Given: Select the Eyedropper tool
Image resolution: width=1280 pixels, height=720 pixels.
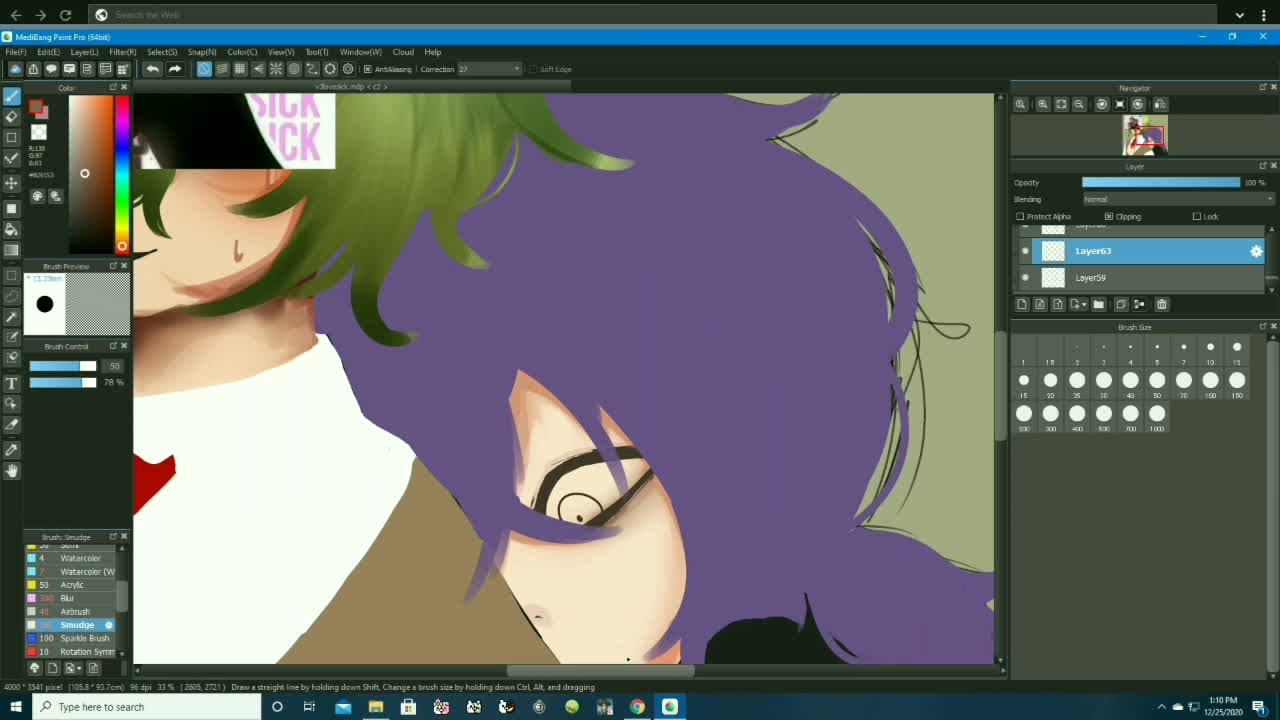Looking at the screenshot, I should click(x=12, y=450).
